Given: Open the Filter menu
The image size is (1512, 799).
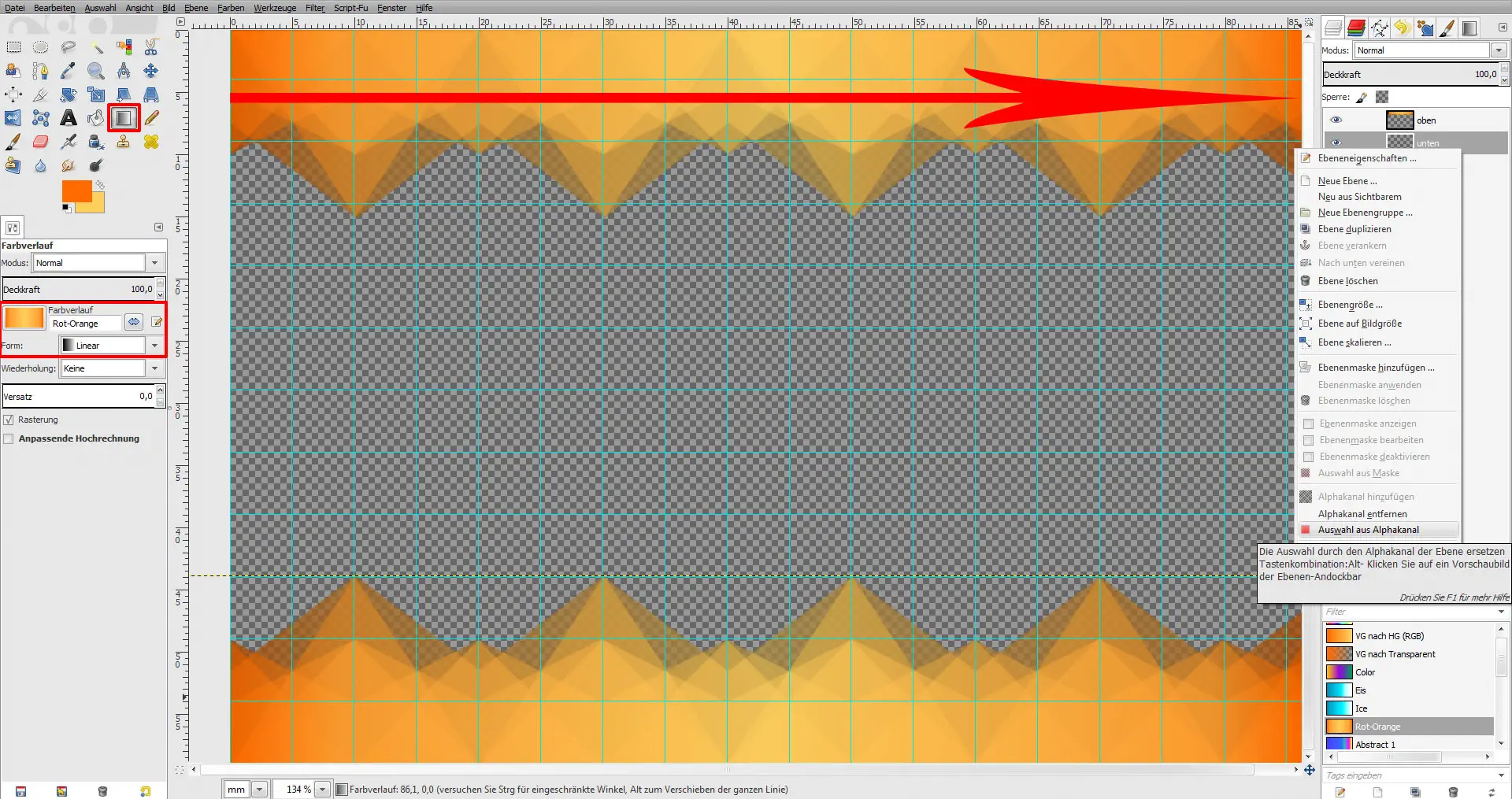Looking at the screenshot, I should [314, 8].
